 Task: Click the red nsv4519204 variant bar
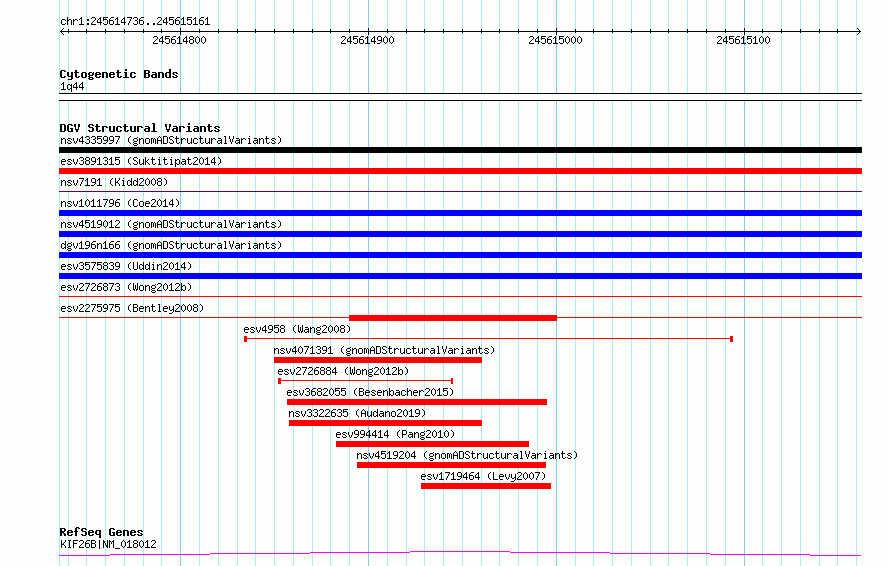point(451,465)
